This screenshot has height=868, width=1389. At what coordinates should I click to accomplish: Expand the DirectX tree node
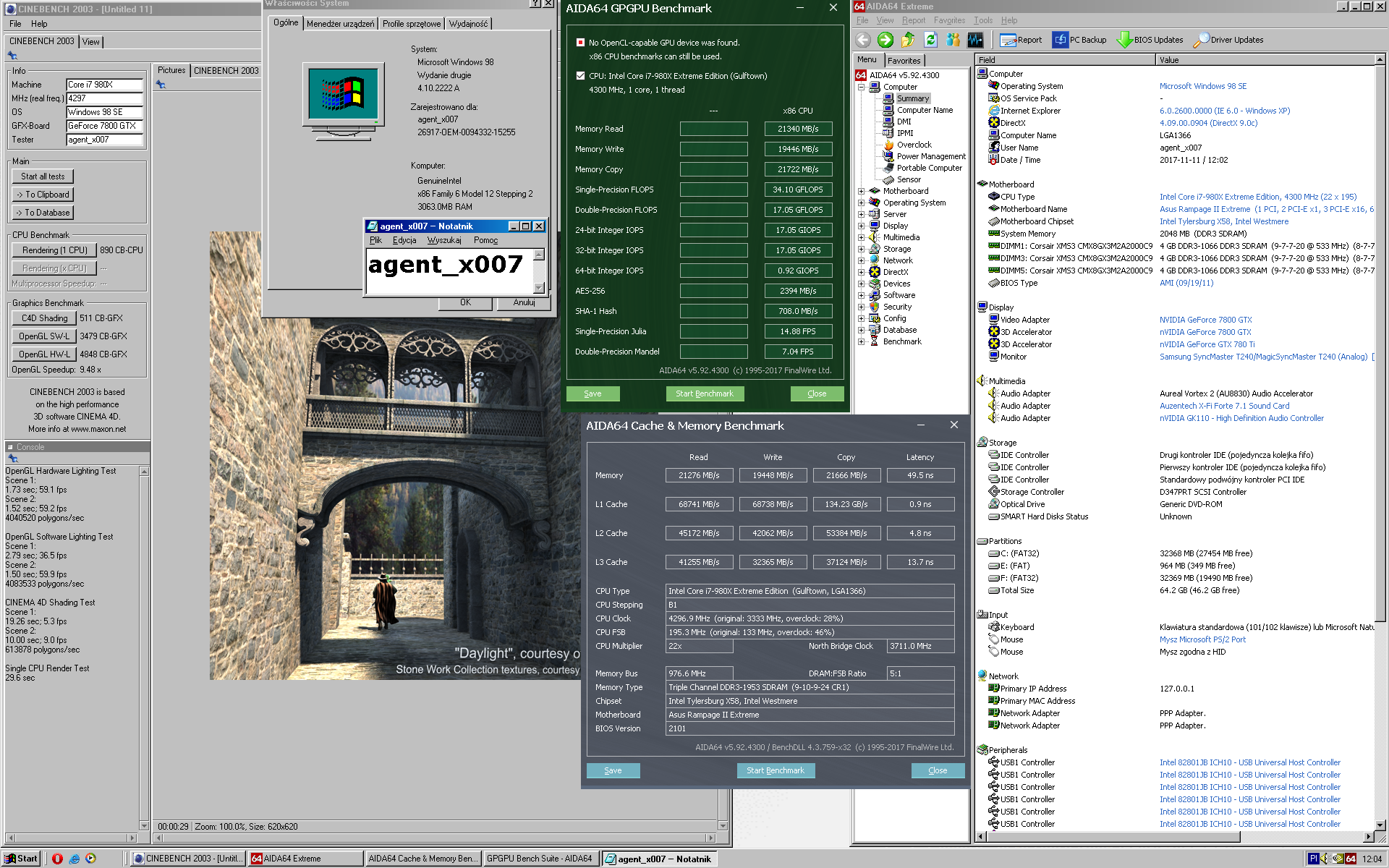(x=862, y=272)
